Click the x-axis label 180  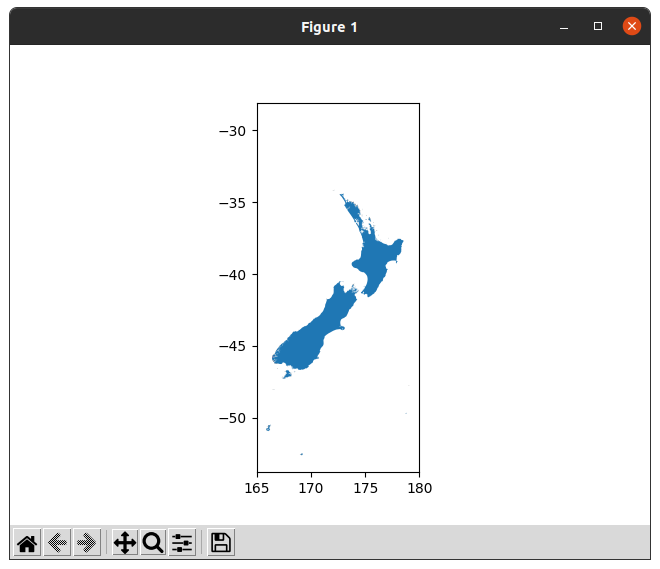(420, 488)
